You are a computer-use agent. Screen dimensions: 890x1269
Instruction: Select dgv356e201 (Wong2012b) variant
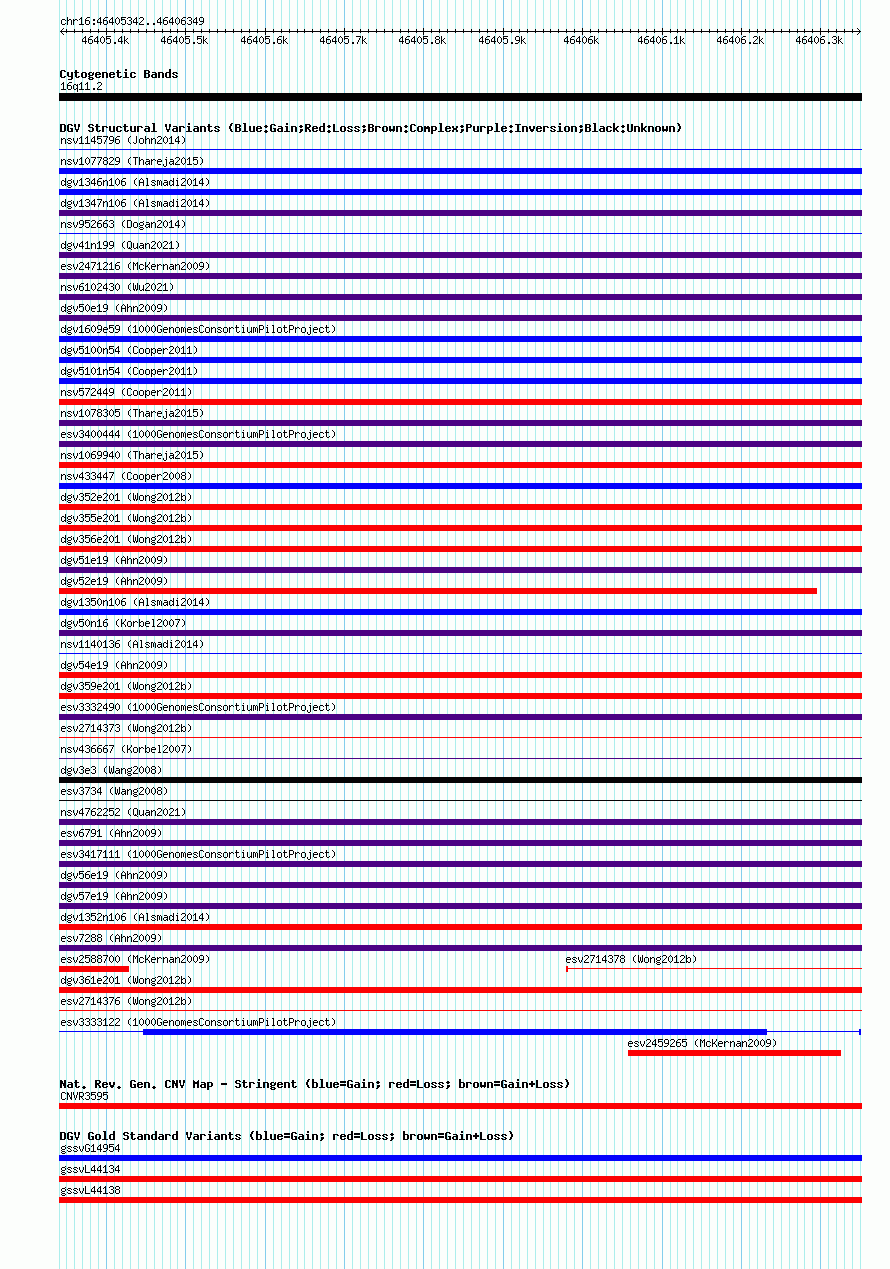coord(126,539)
